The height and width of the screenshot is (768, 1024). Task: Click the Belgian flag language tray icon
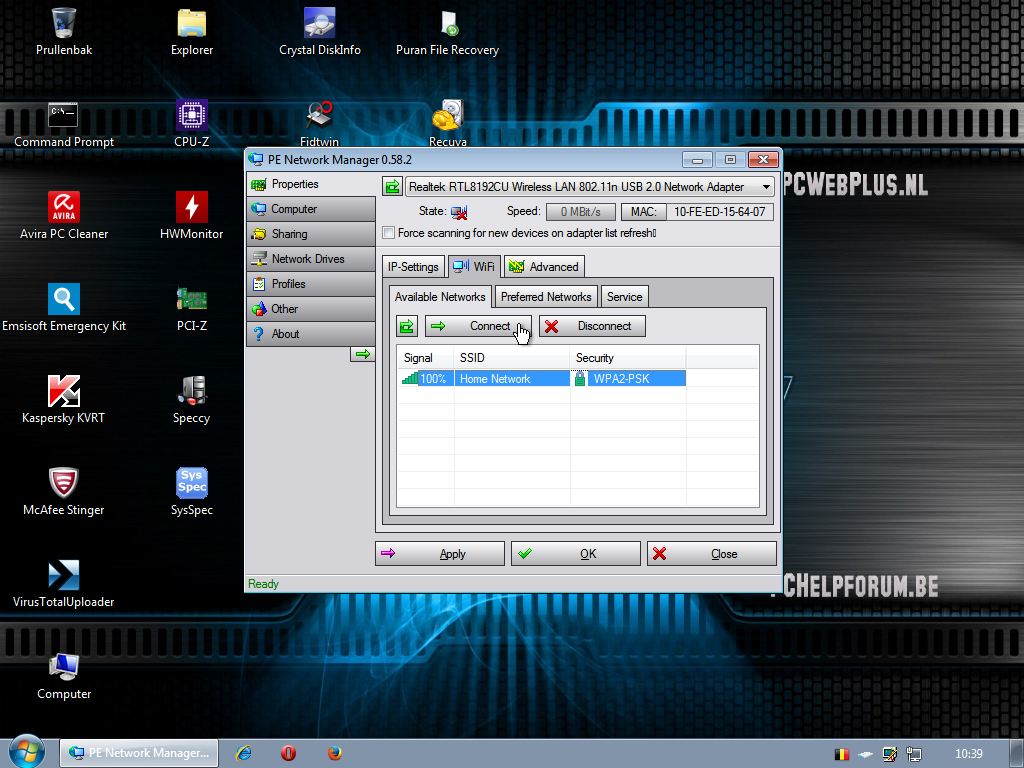(x=842, y=754)
